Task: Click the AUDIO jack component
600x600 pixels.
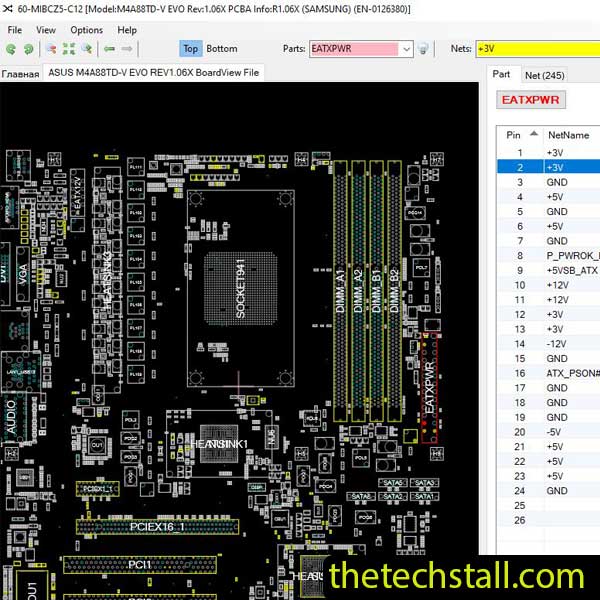Action: 13,417
